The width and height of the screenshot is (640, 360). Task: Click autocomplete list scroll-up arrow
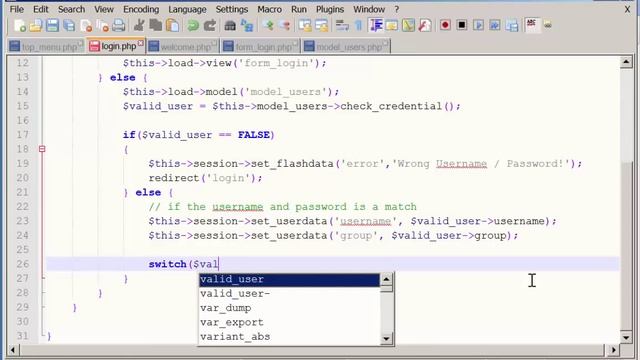pos(386,279)
